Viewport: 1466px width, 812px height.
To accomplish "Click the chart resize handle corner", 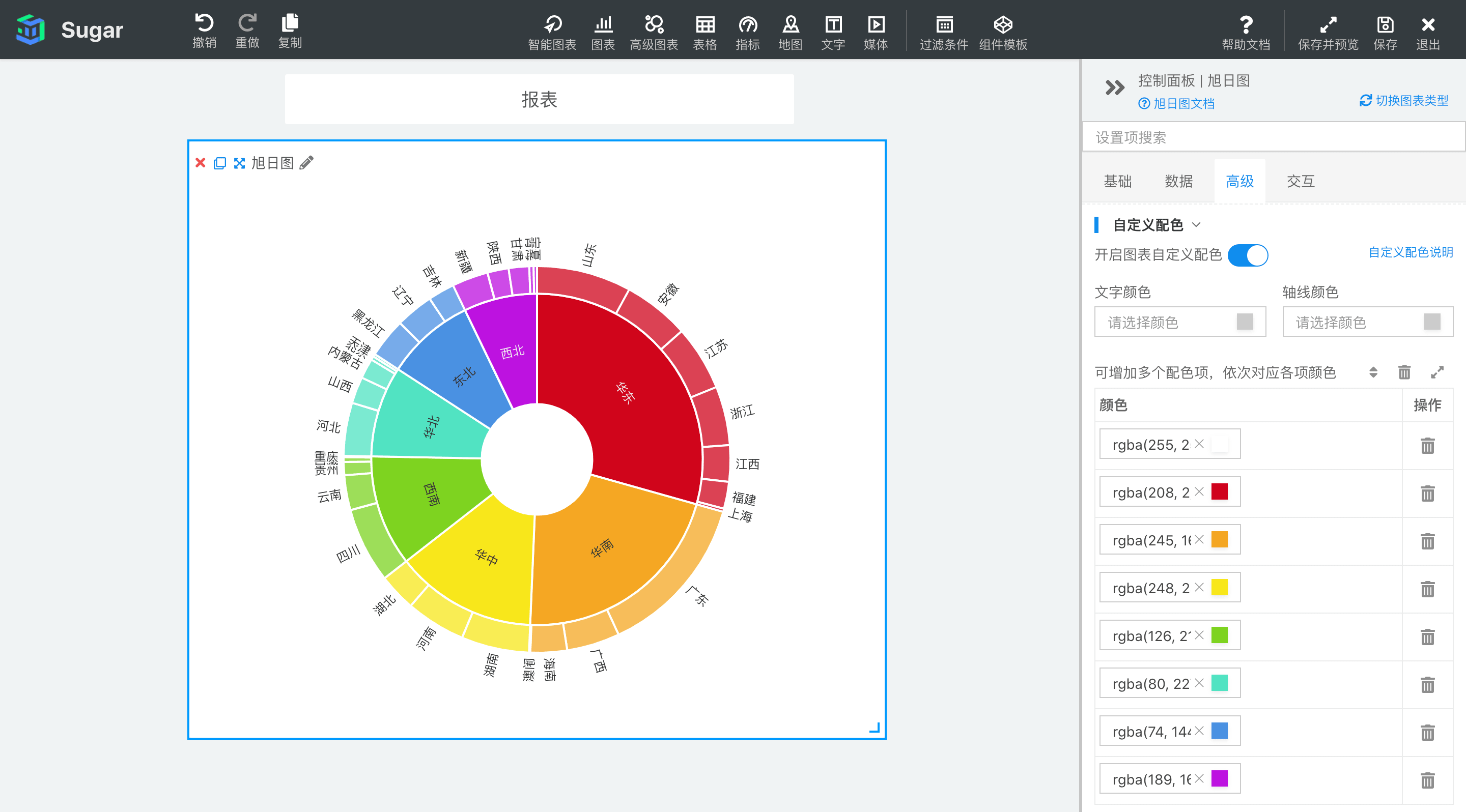I will pos(875,727).
